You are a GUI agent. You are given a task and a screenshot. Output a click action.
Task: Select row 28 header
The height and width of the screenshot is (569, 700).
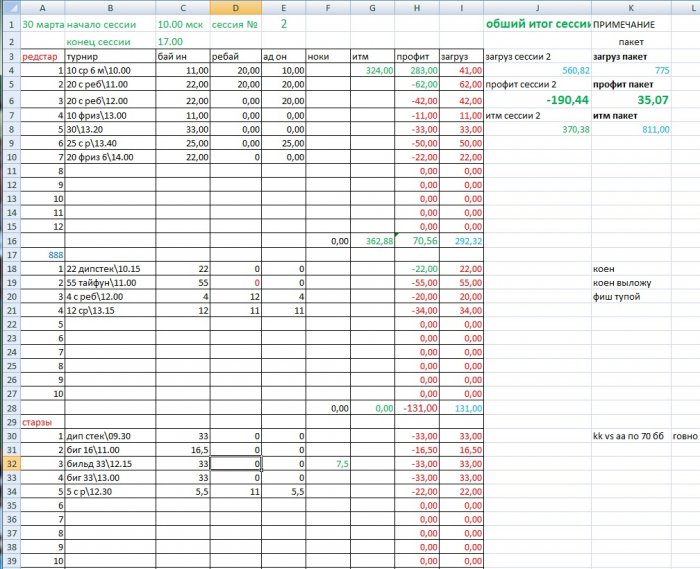coord(11,408)
